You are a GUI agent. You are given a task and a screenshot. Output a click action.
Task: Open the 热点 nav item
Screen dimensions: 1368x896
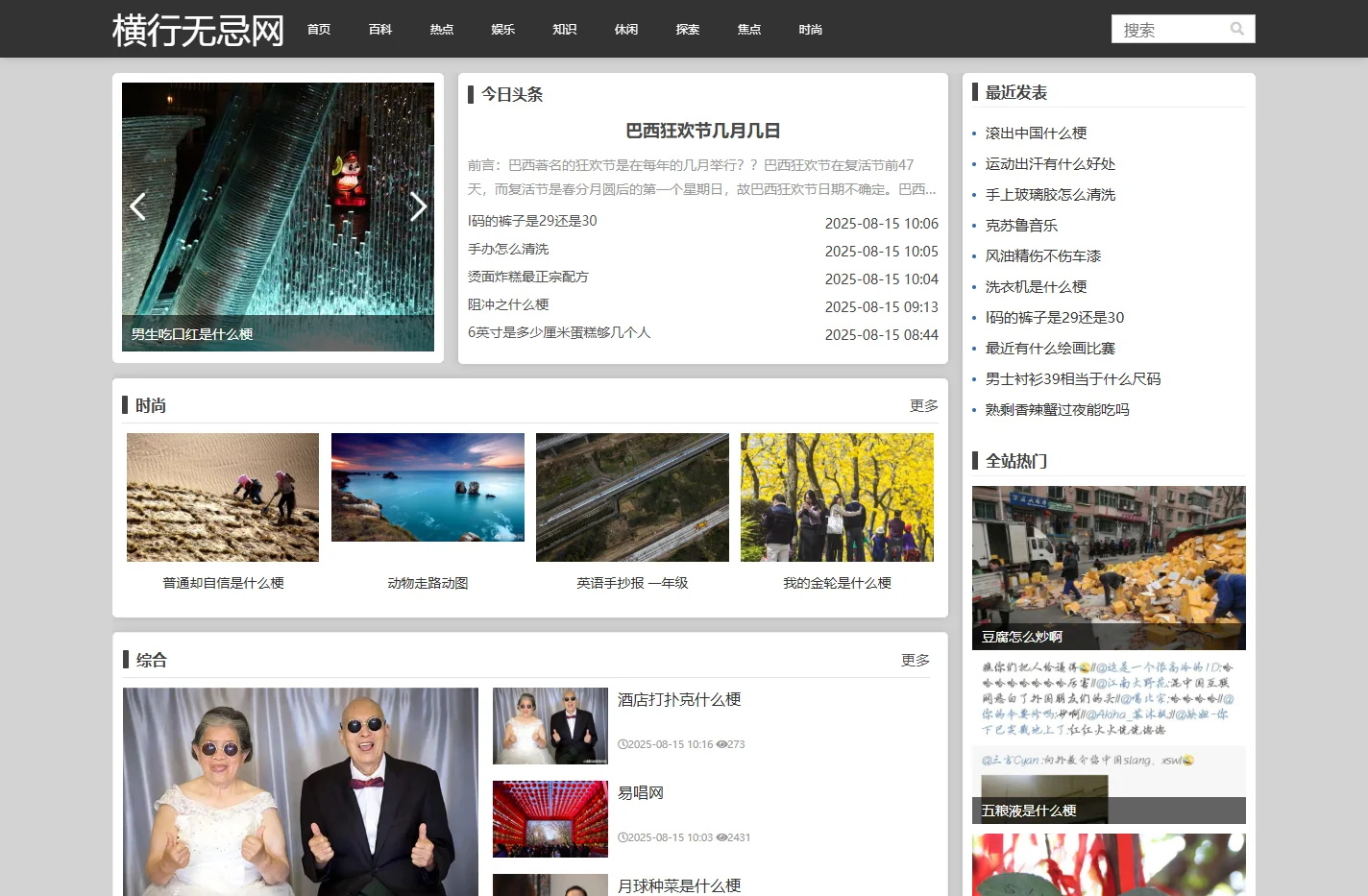[442, 30]
